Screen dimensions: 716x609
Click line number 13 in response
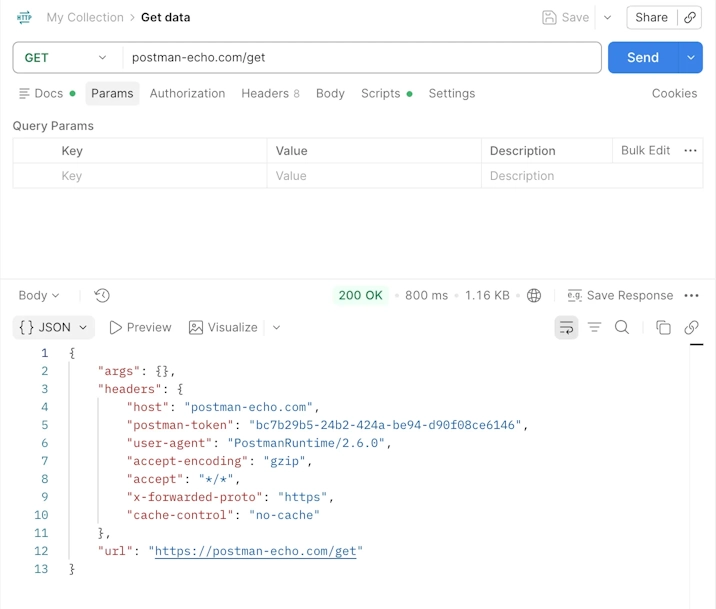pyautogui.click(x=41, y=569)
